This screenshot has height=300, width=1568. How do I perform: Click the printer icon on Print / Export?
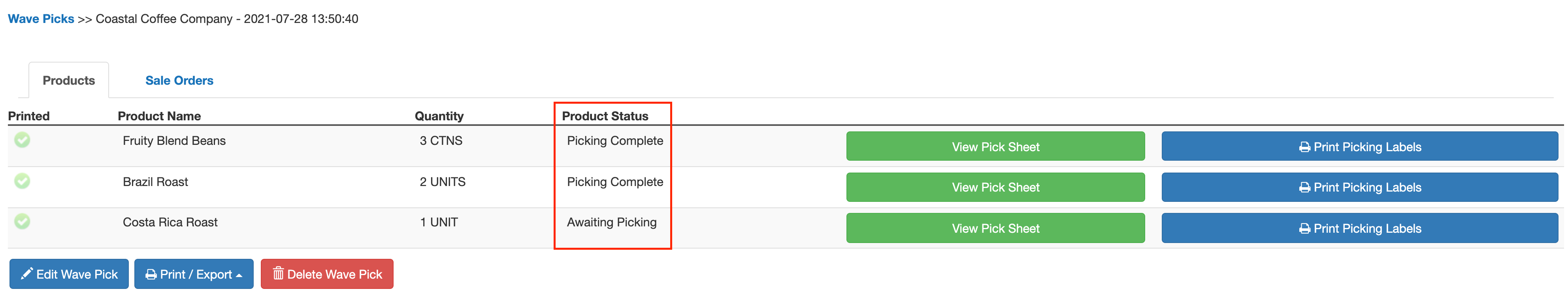tap(151, 274)
